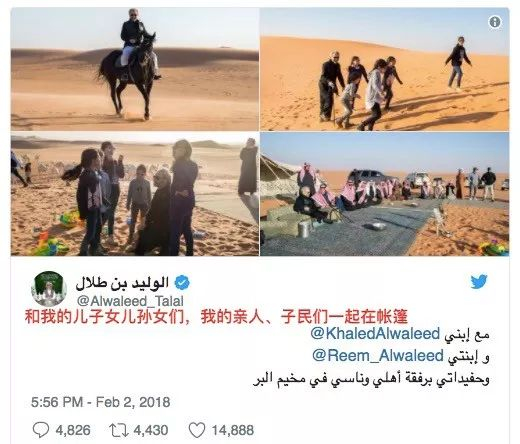Click the 4,430 retweets count
Viewport: 520px width, 444px height.
[x=151, y=430]
